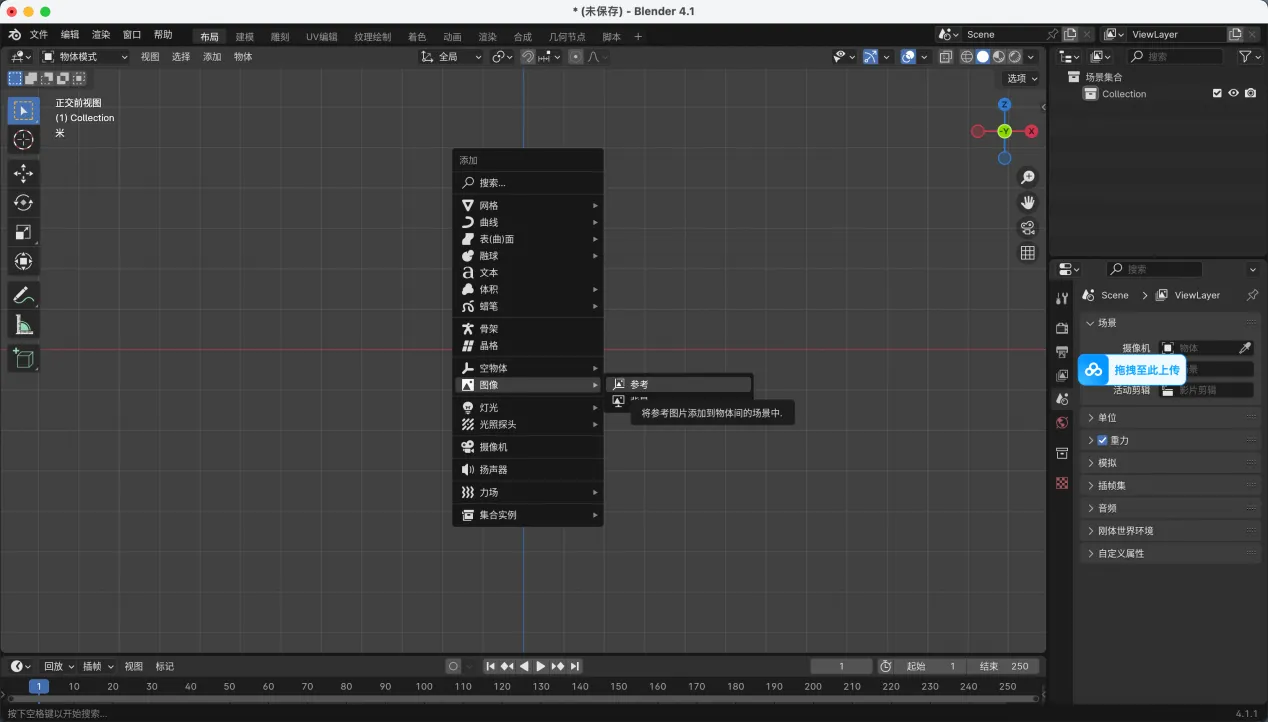
Task: Toggle the 重力 (Gravity) checkbox
Action: (x=1102, y=440)
